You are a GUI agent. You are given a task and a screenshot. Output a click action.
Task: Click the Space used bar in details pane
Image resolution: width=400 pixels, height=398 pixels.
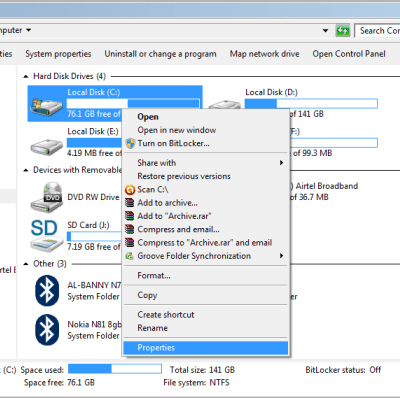coord(115,369)
